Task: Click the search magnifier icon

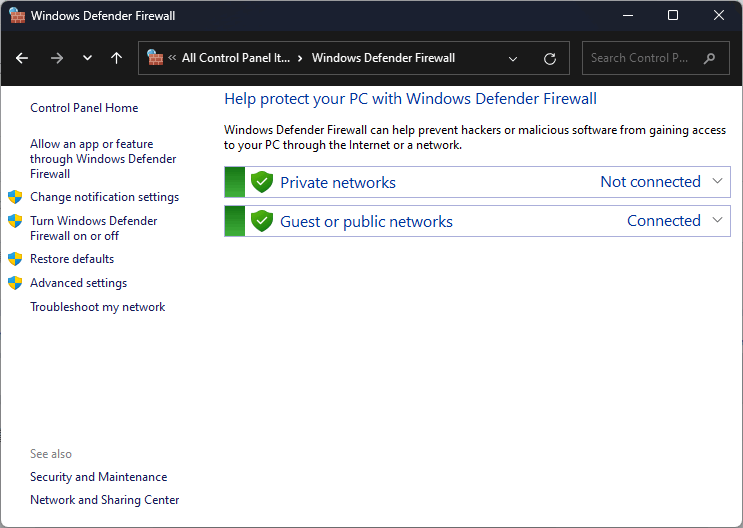Action: [709, 58]
